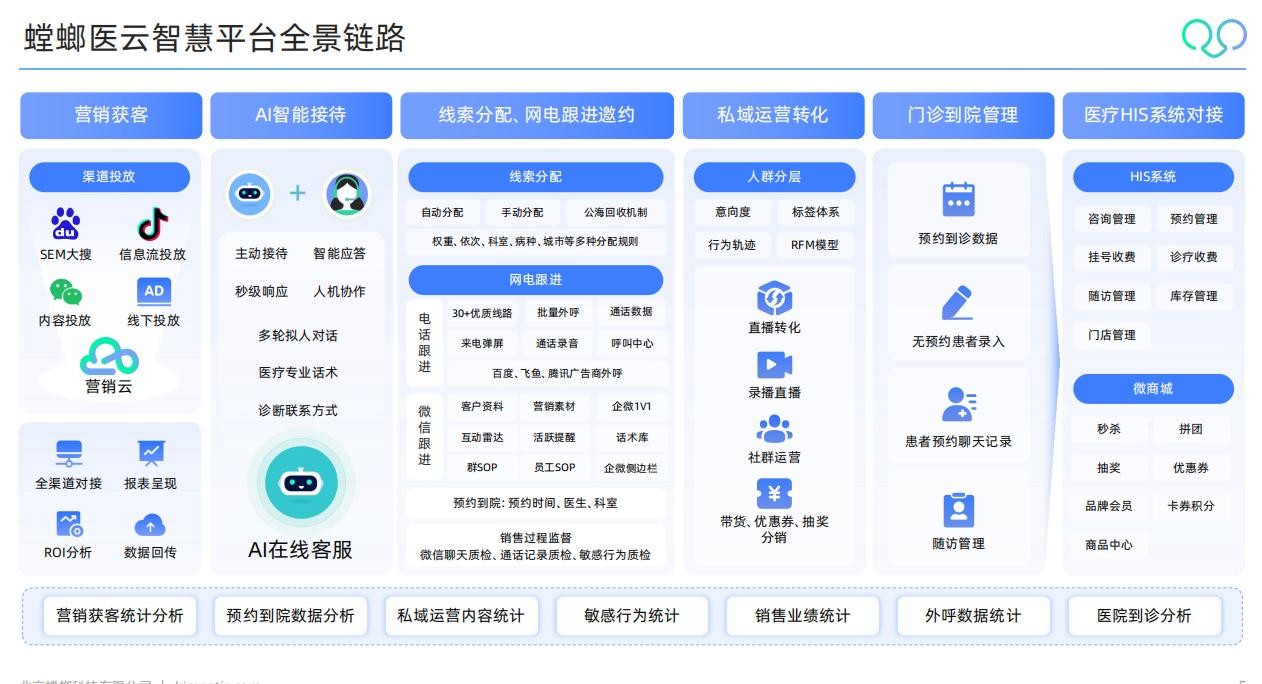Click the 预约到院数据分析 button
The width and height of the screenshot is (1262, 684).
(x=290, y=616)
